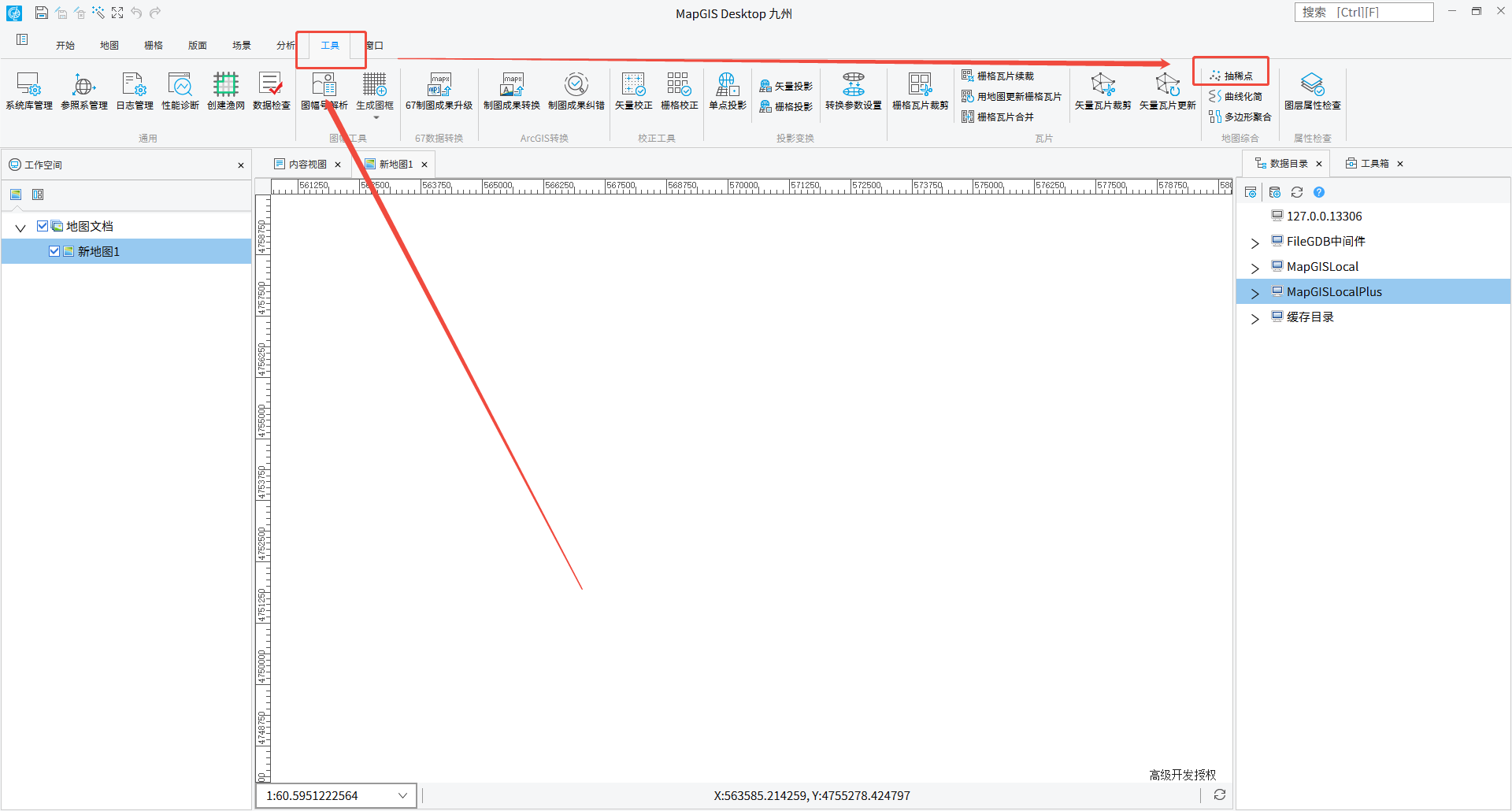The image size is (1512, 811).
Task: Open 图层属性检查 layer attribute check
Action: [1313, 91]
